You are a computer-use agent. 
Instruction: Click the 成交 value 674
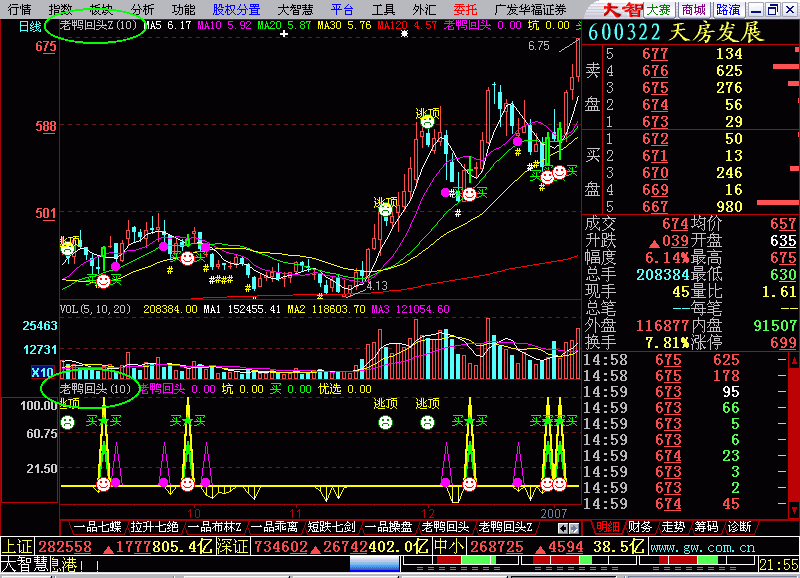click(x=675, y=223)
